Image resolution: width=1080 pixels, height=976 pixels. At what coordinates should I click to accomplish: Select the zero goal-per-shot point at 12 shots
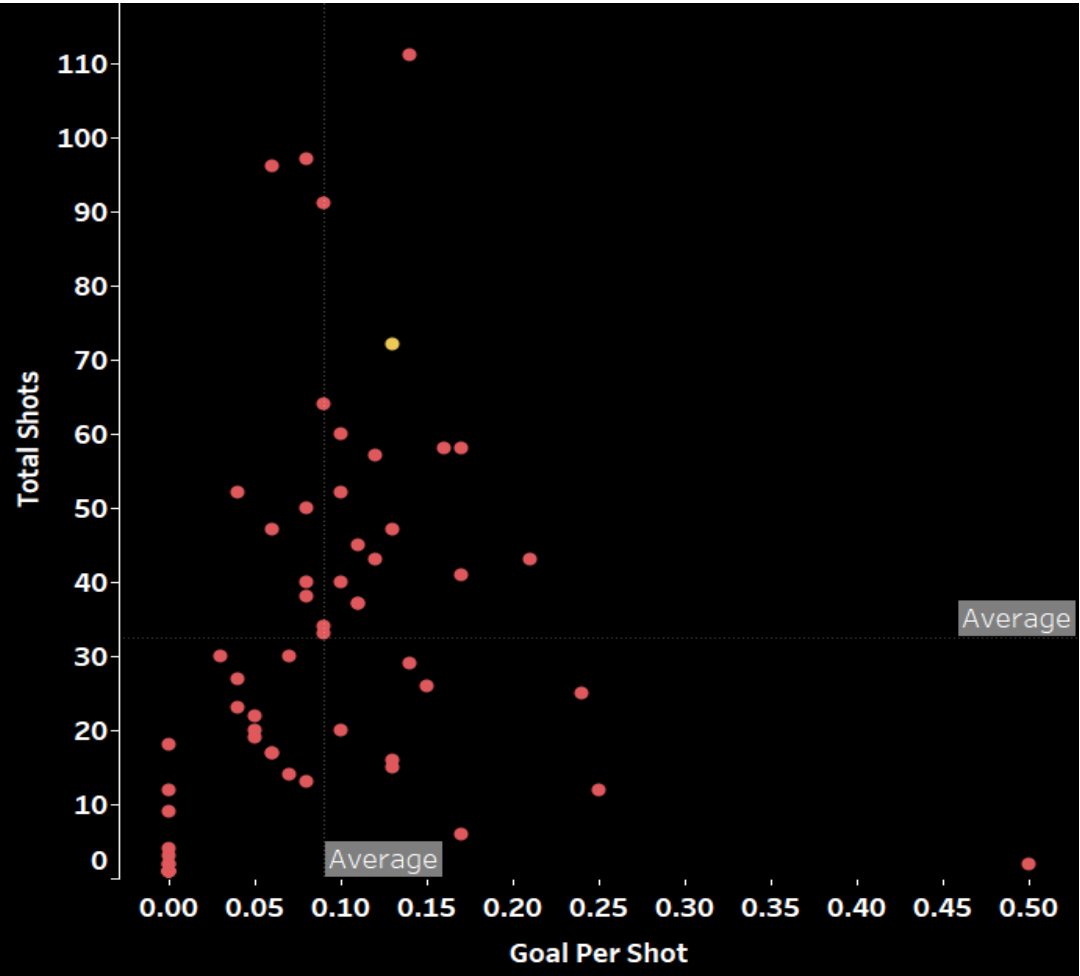(x=168, y=789)
